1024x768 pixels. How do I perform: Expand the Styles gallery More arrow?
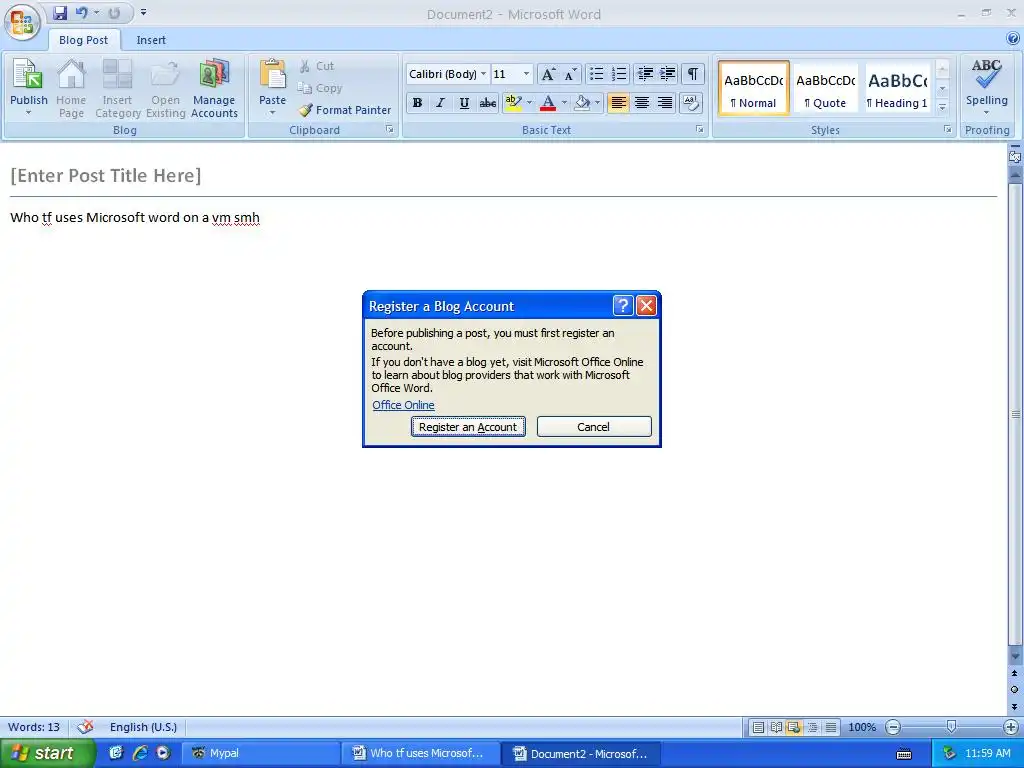tap(942, 107)
